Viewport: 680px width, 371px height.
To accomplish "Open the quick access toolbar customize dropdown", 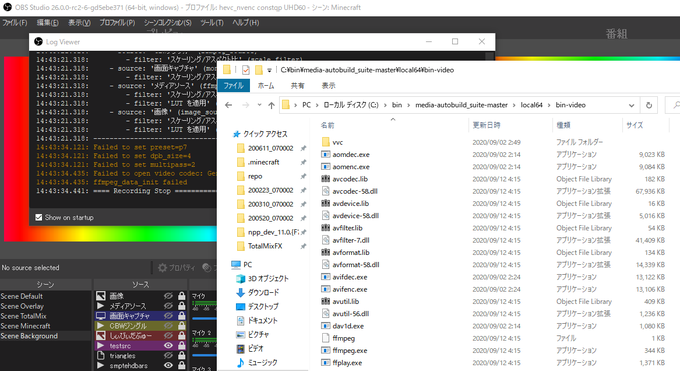I will point(269,70).
